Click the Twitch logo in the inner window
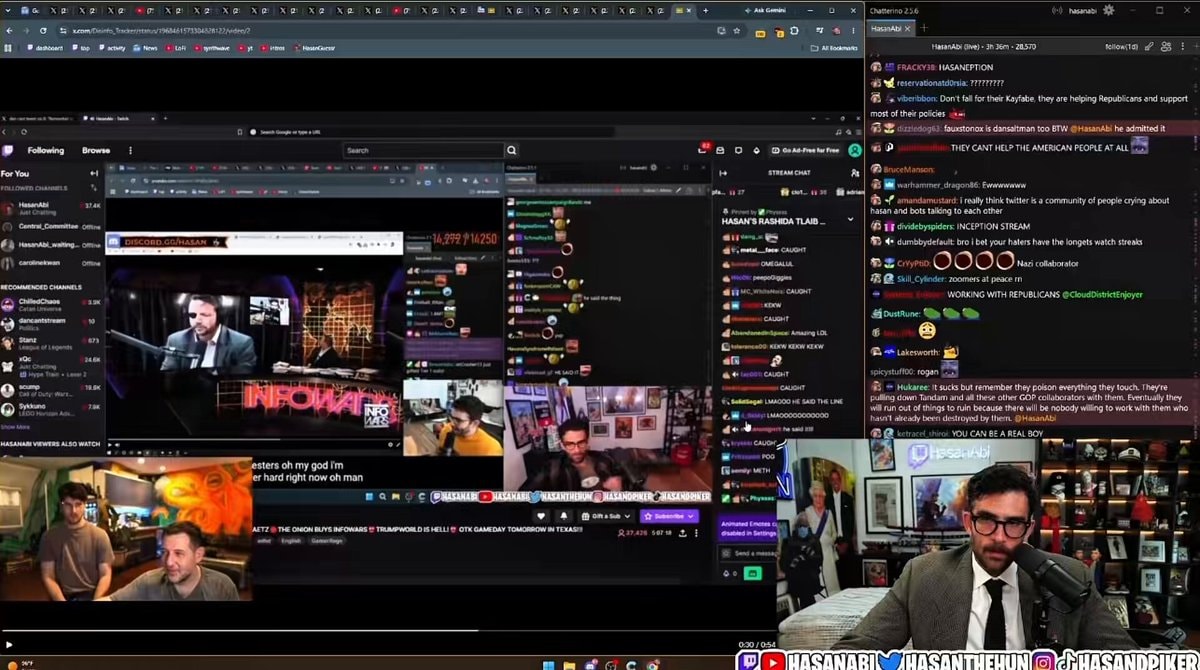The height and width of the screenshot is (670, 1200). pos(9,150)
